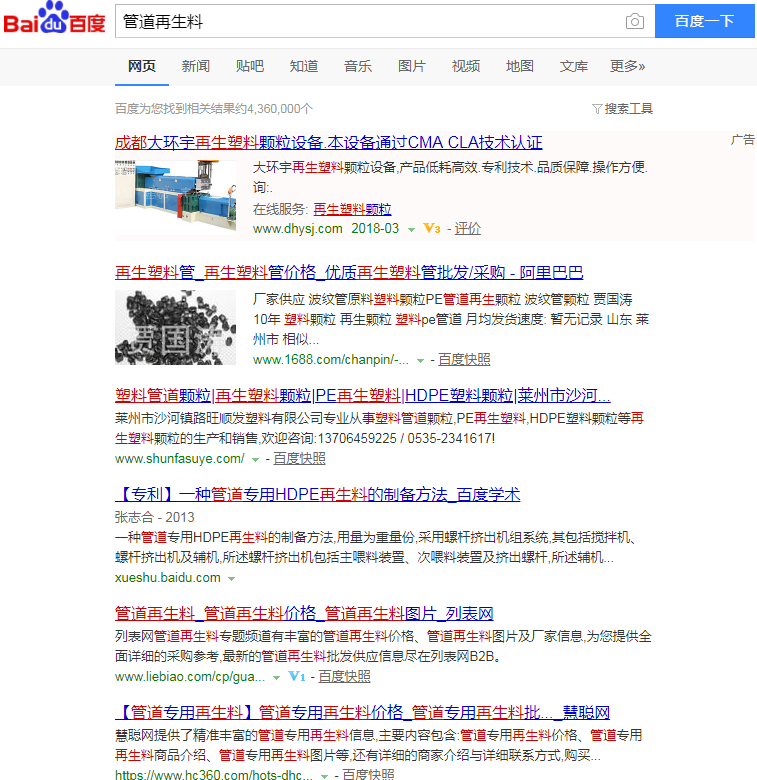The image size is (757, 780).
Task: Focus the search box containing 管道再生料
Action: pyautogui.click(x=368, y=21)
